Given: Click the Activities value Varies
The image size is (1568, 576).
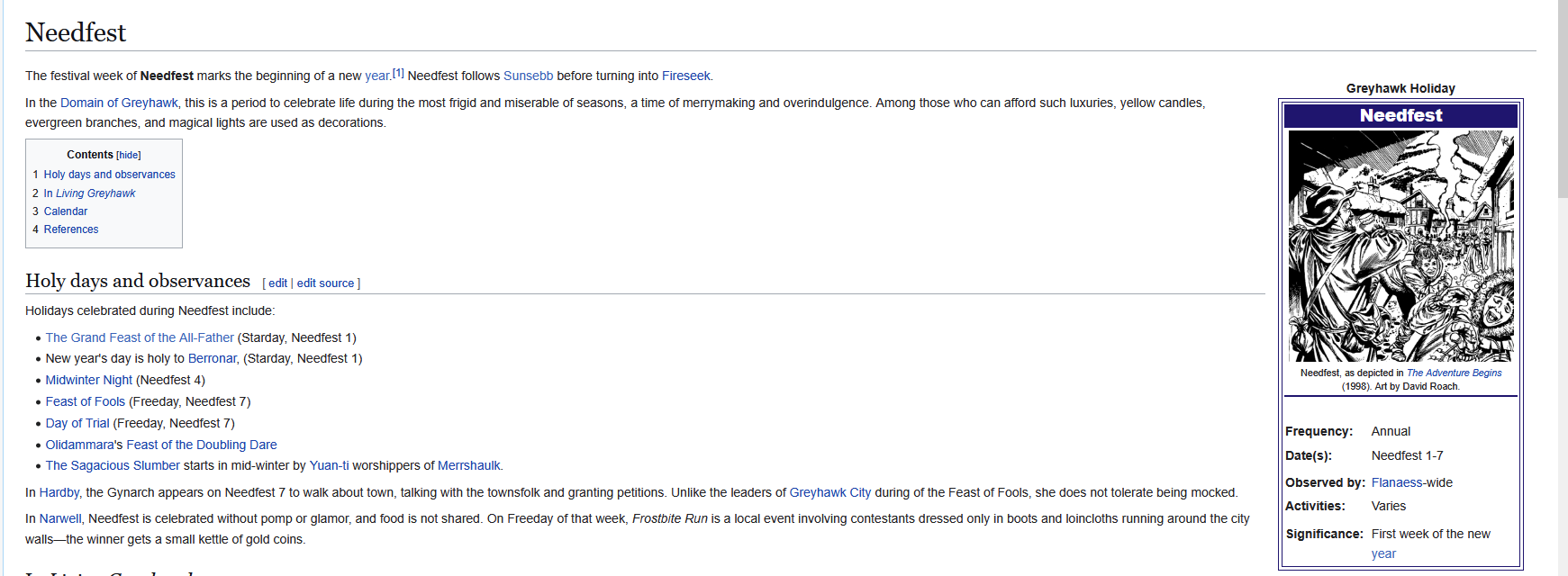Looking at the screenshot, I should [x=1389, y=506].
